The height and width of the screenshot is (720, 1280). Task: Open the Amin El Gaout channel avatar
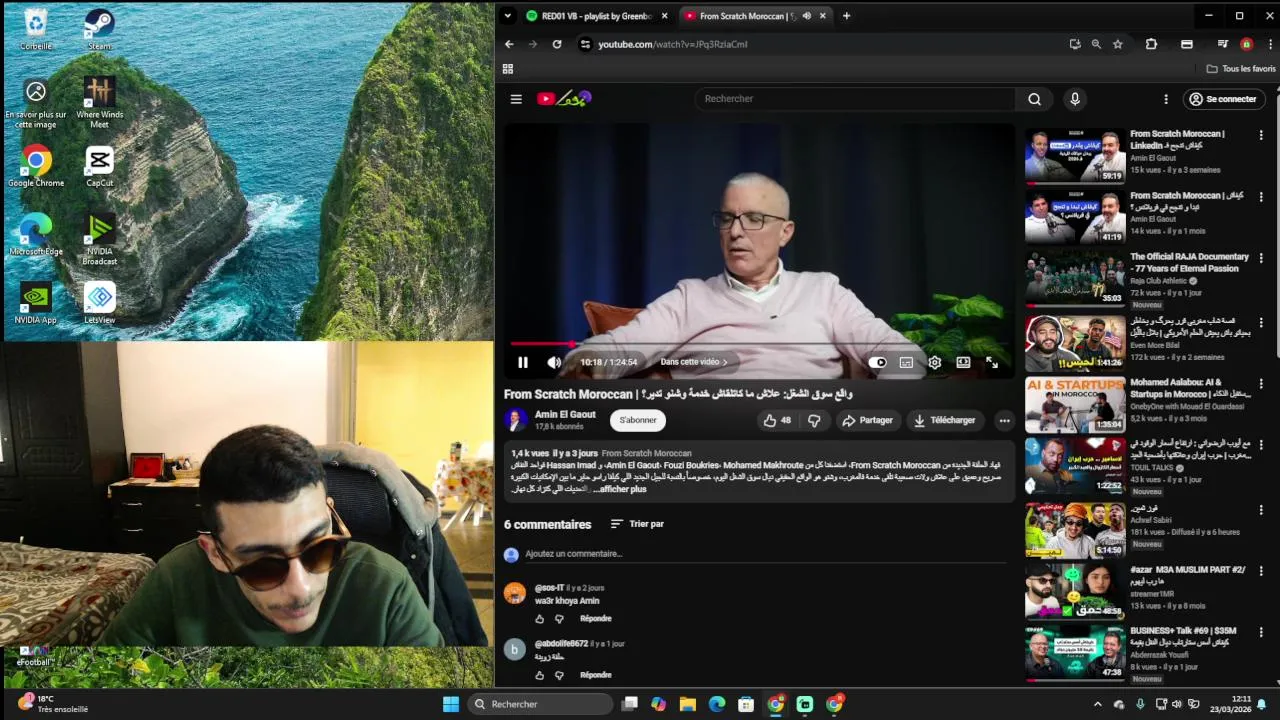(516, 420)
